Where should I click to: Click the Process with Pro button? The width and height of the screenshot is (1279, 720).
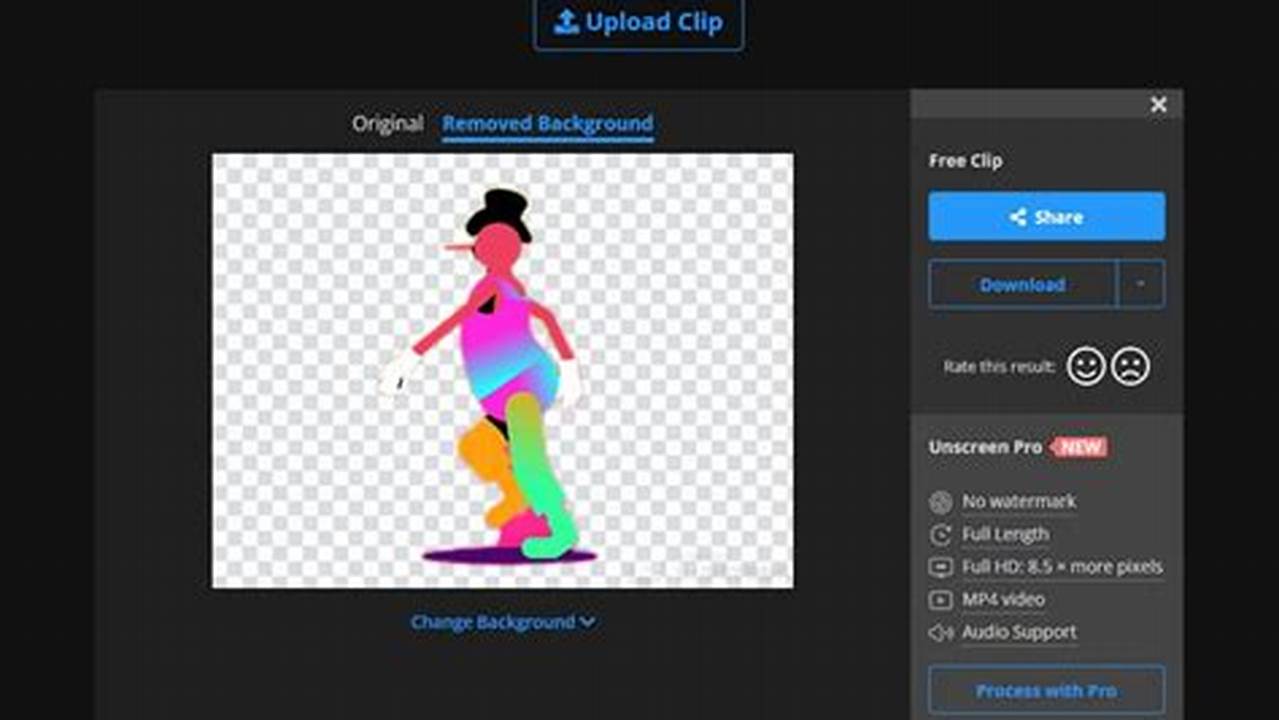point(1046,689)
